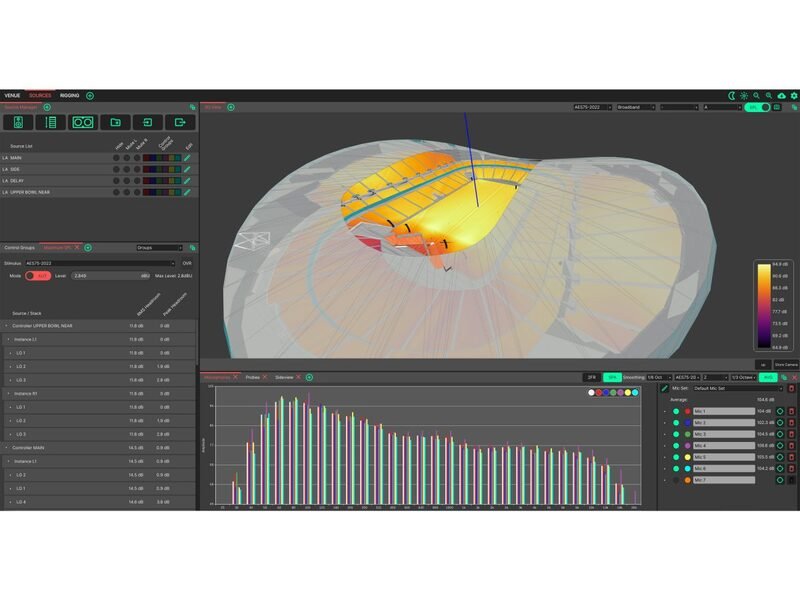
Task: Toggle the SPL switch in 3D view
Action: point(758,107)
